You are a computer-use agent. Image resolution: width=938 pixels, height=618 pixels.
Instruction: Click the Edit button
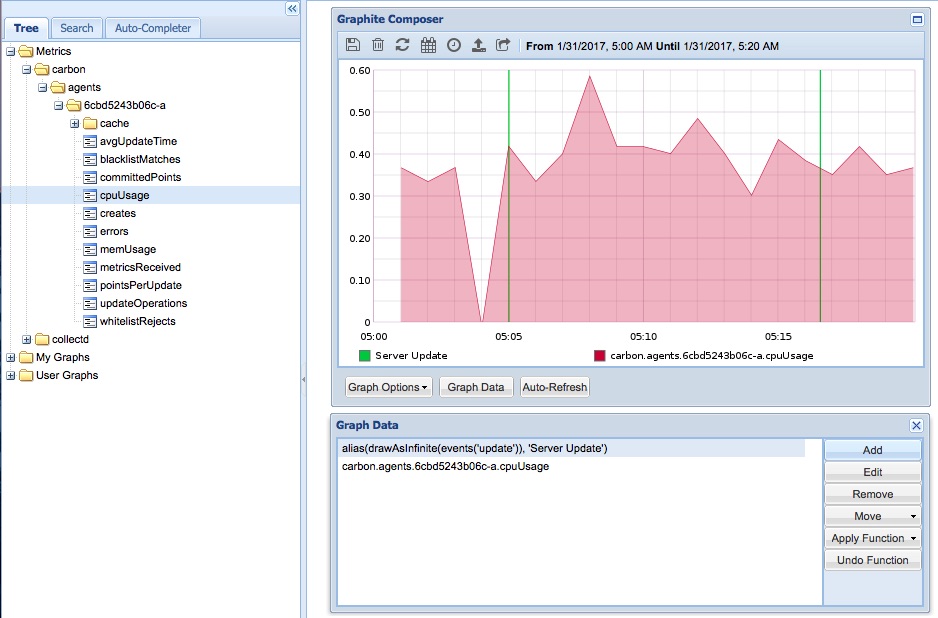pyautogui.click(x=872, y=472)
